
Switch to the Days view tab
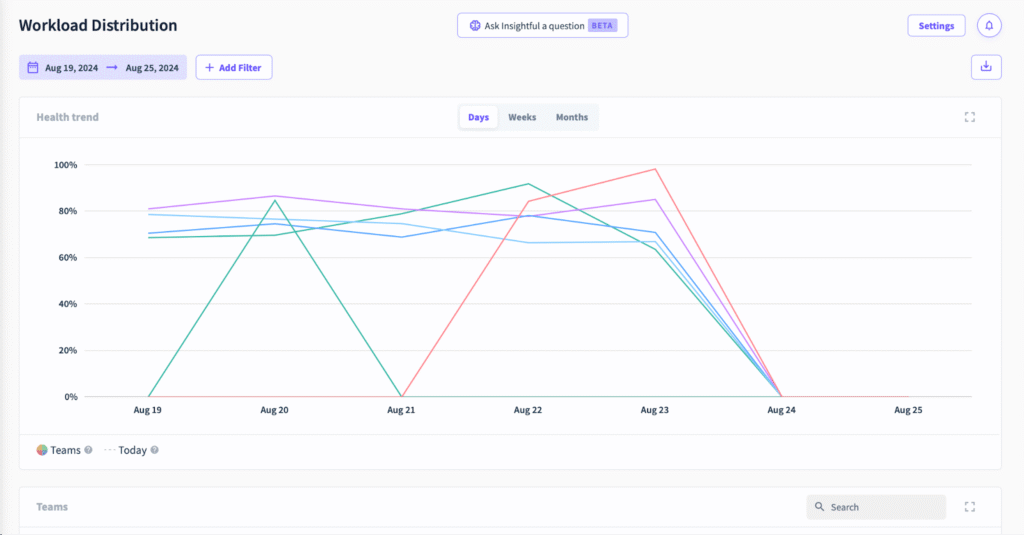click(x=478, y=117)
